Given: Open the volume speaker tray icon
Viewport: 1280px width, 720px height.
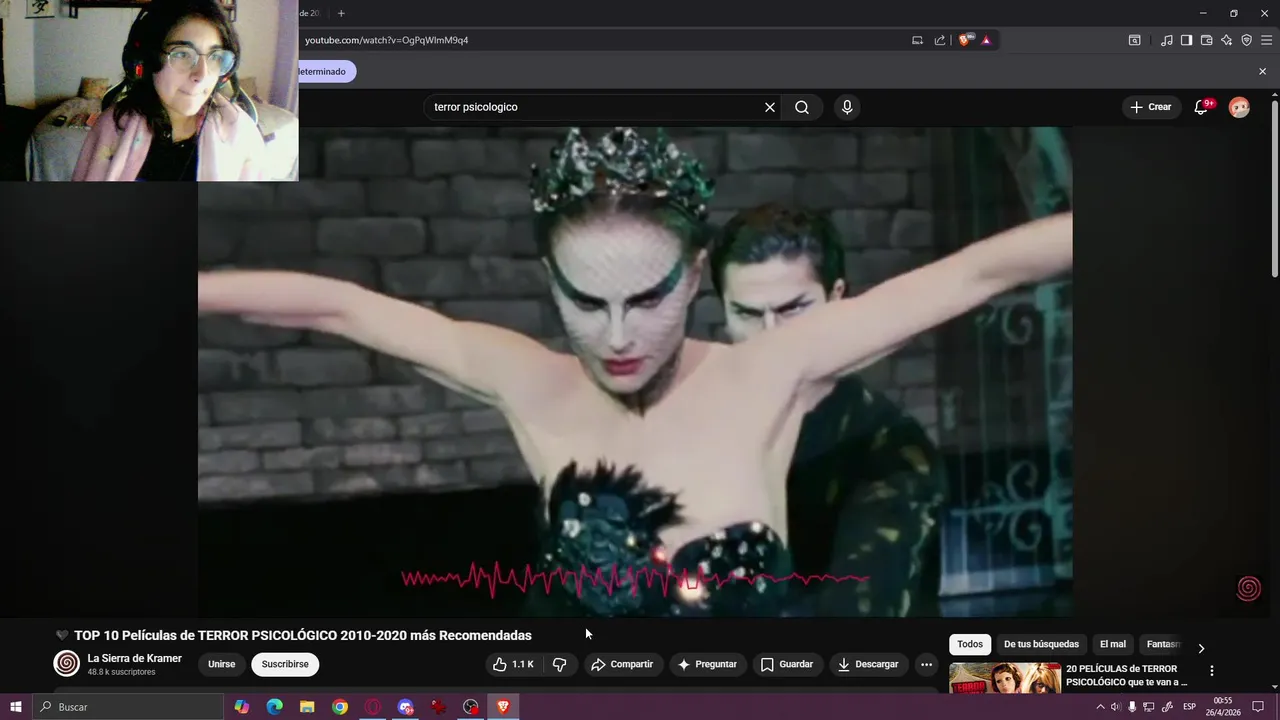Looking at the screenshot, I should click(1117, 707).
